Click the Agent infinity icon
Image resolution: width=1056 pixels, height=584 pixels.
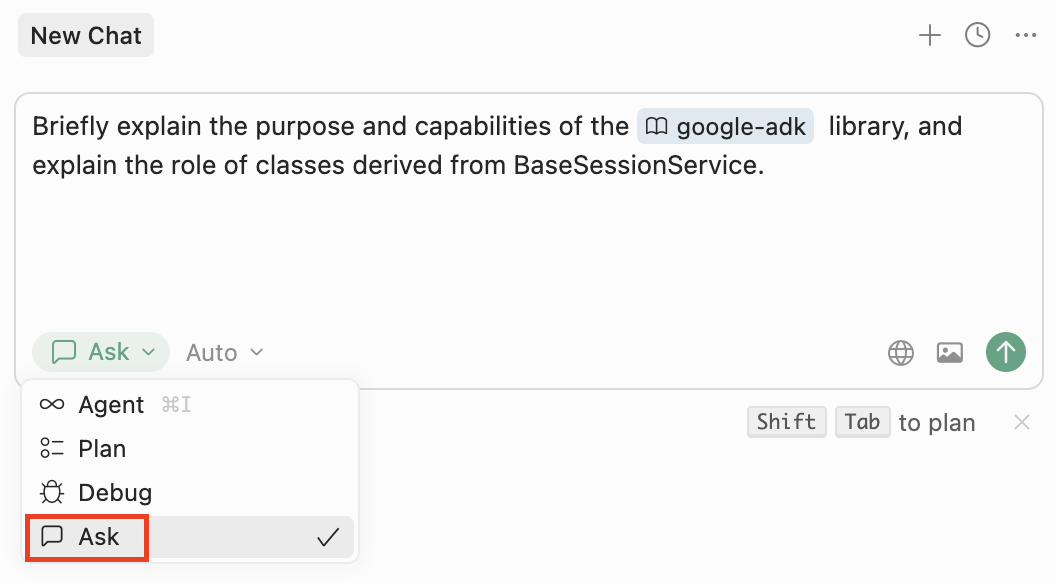click(x=52, y=404)
